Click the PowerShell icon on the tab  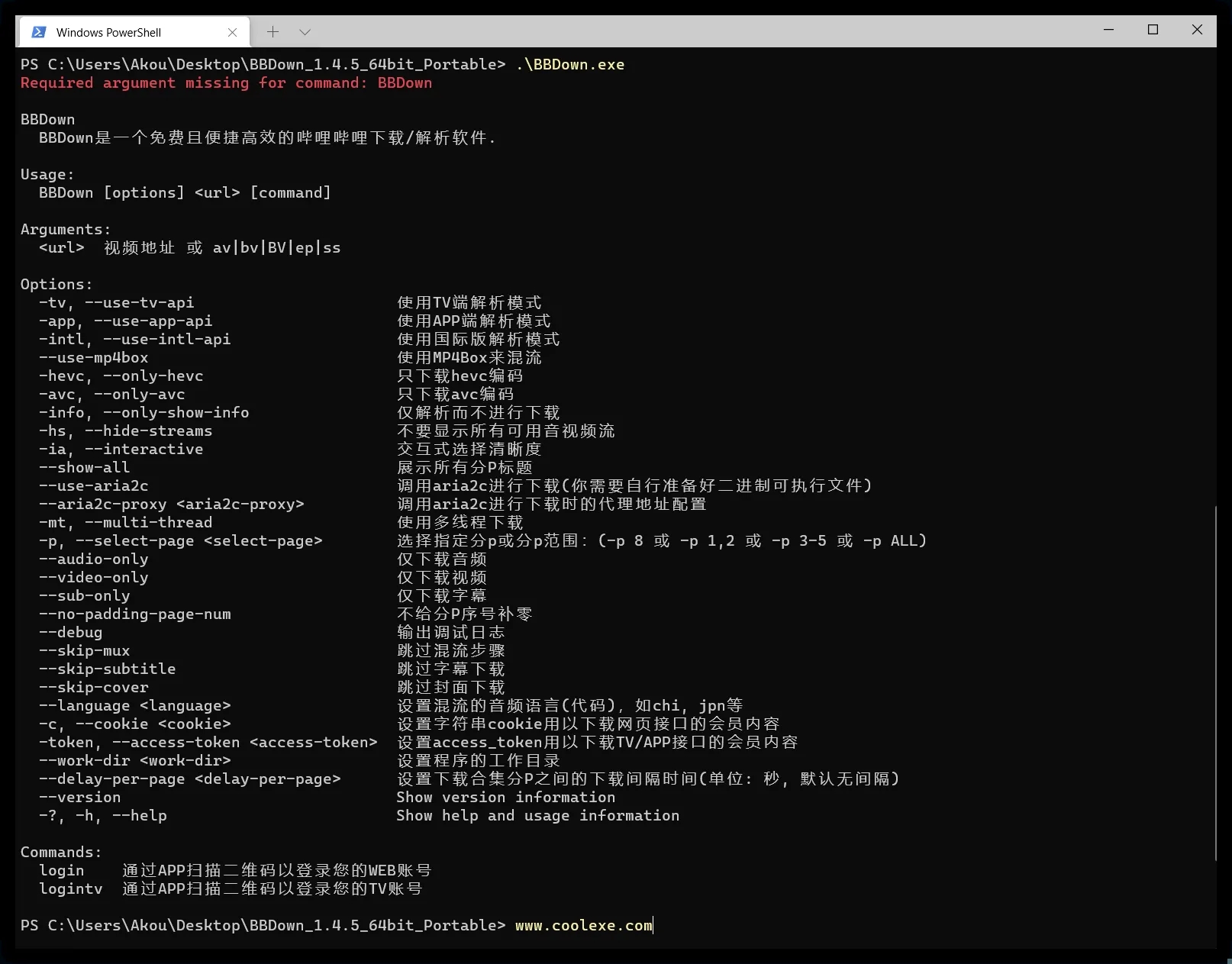tap(39, 32)
